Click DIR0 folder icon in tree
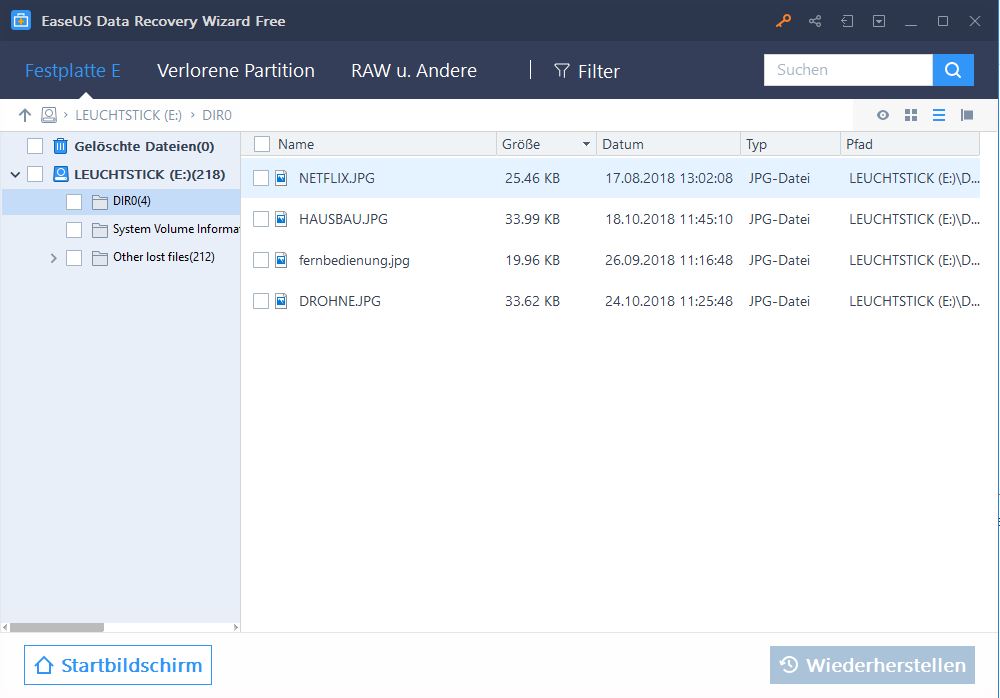The width and height of the screenshot is (1000, 698). pos(99,202)
